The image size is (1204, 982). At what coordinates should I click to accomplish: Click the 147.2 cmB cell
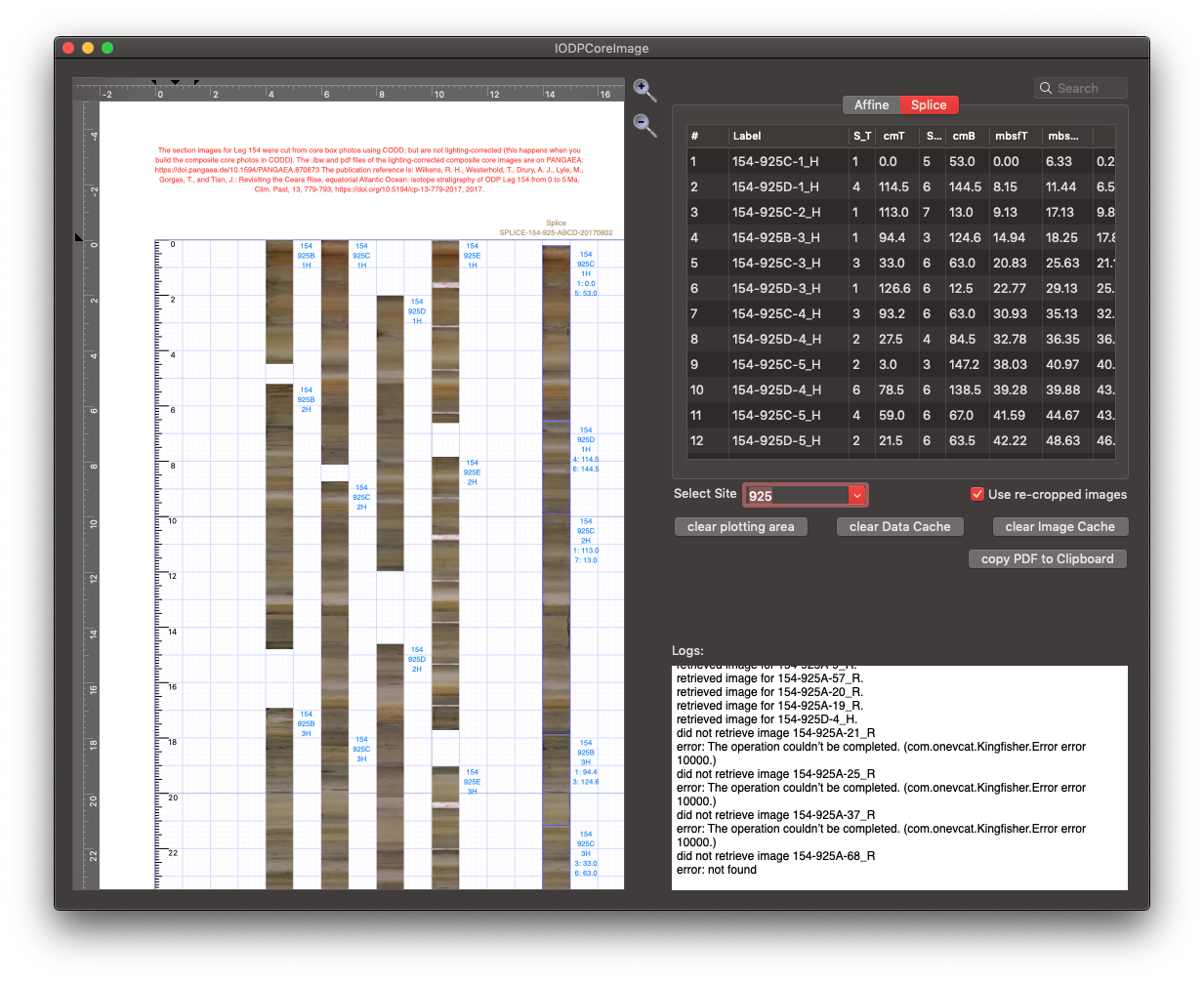pos(964,364)
